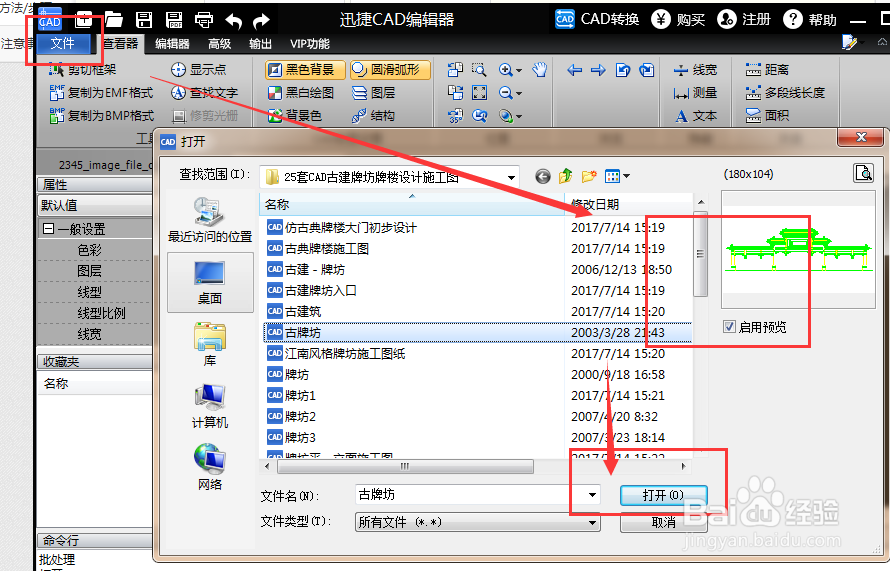Open the zoom-out dropdown arrow

[519, 94]
